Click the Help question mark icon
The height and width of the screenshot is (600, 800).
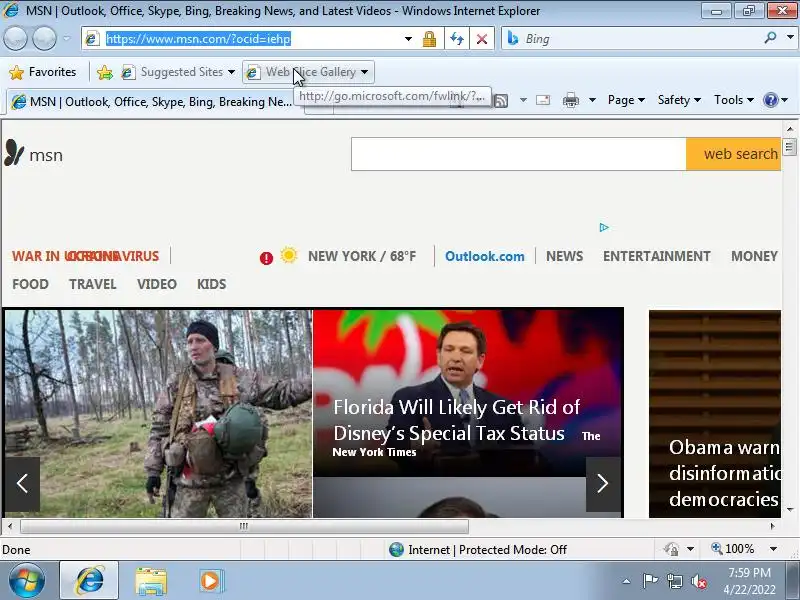[x=770, y=100]
